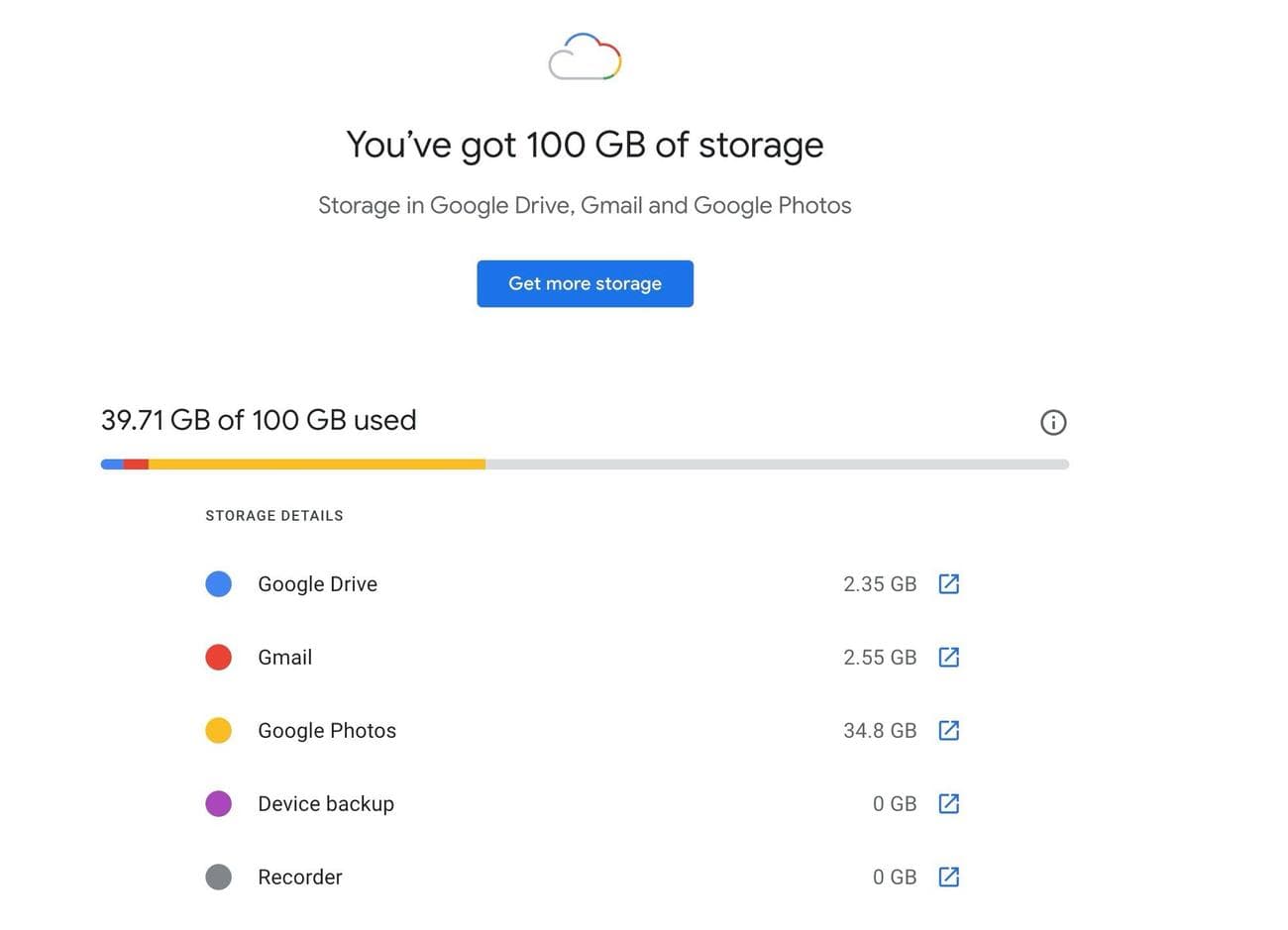This screenshot has width=1288, height=930.
Task: Click the Get more storage button
Action: click(585, 283)
